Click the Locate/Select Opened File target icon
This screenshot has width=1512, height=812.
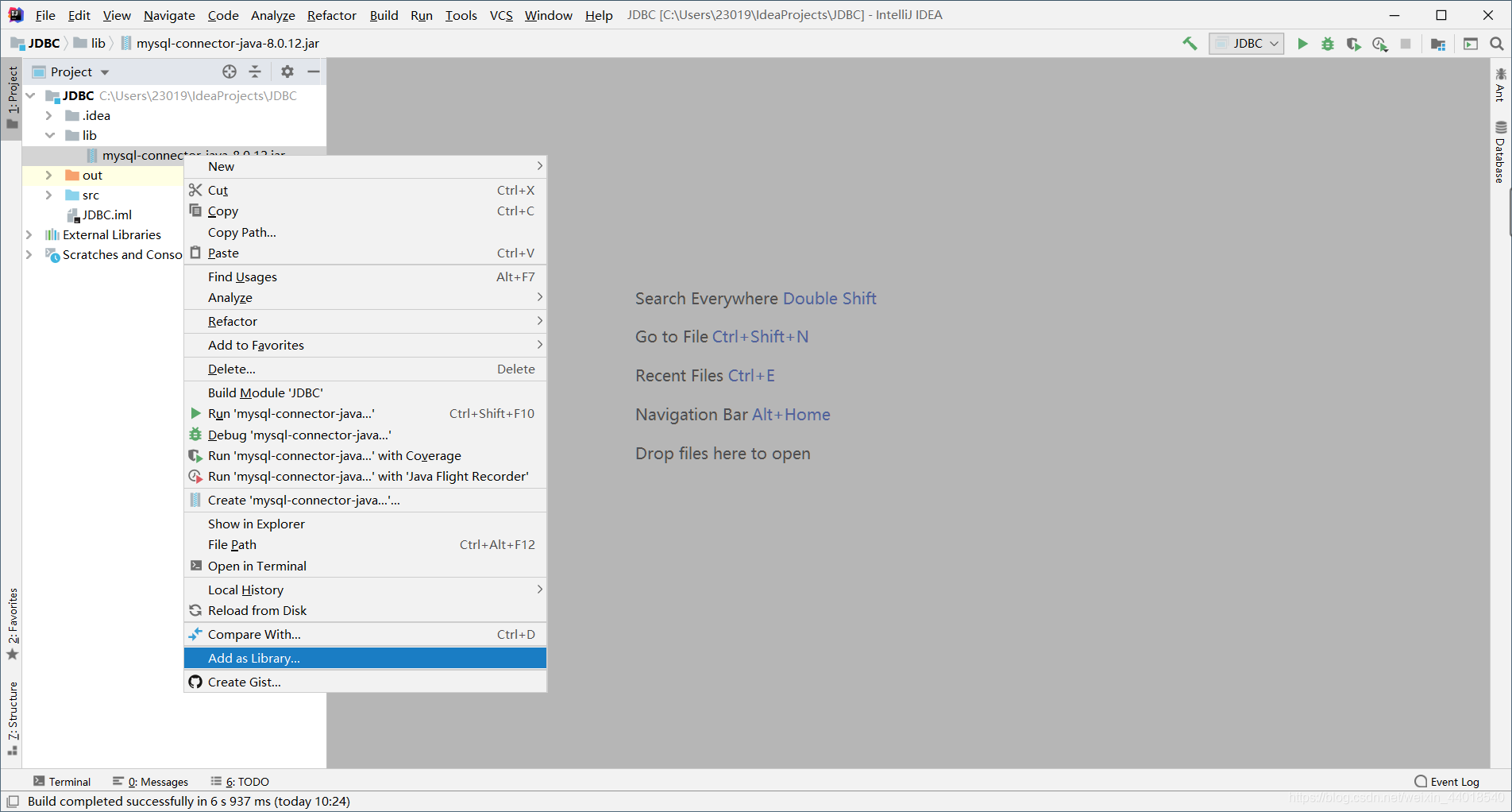tap(229, 72)
